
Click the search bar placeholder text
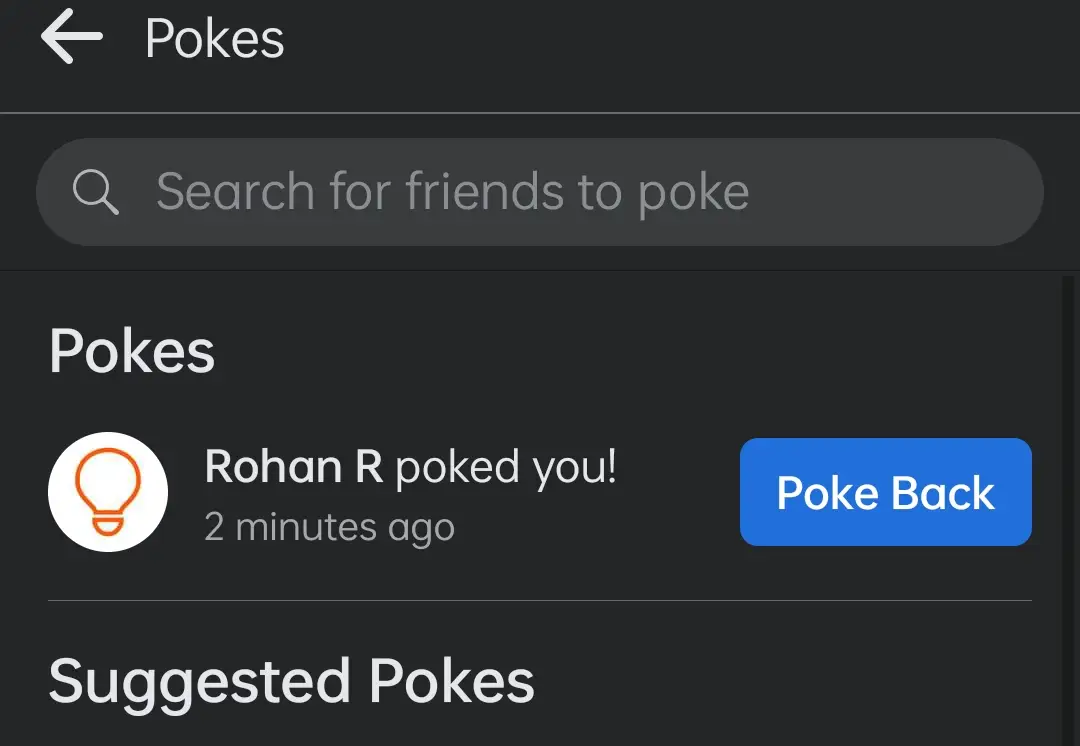(x=453, y=192)
